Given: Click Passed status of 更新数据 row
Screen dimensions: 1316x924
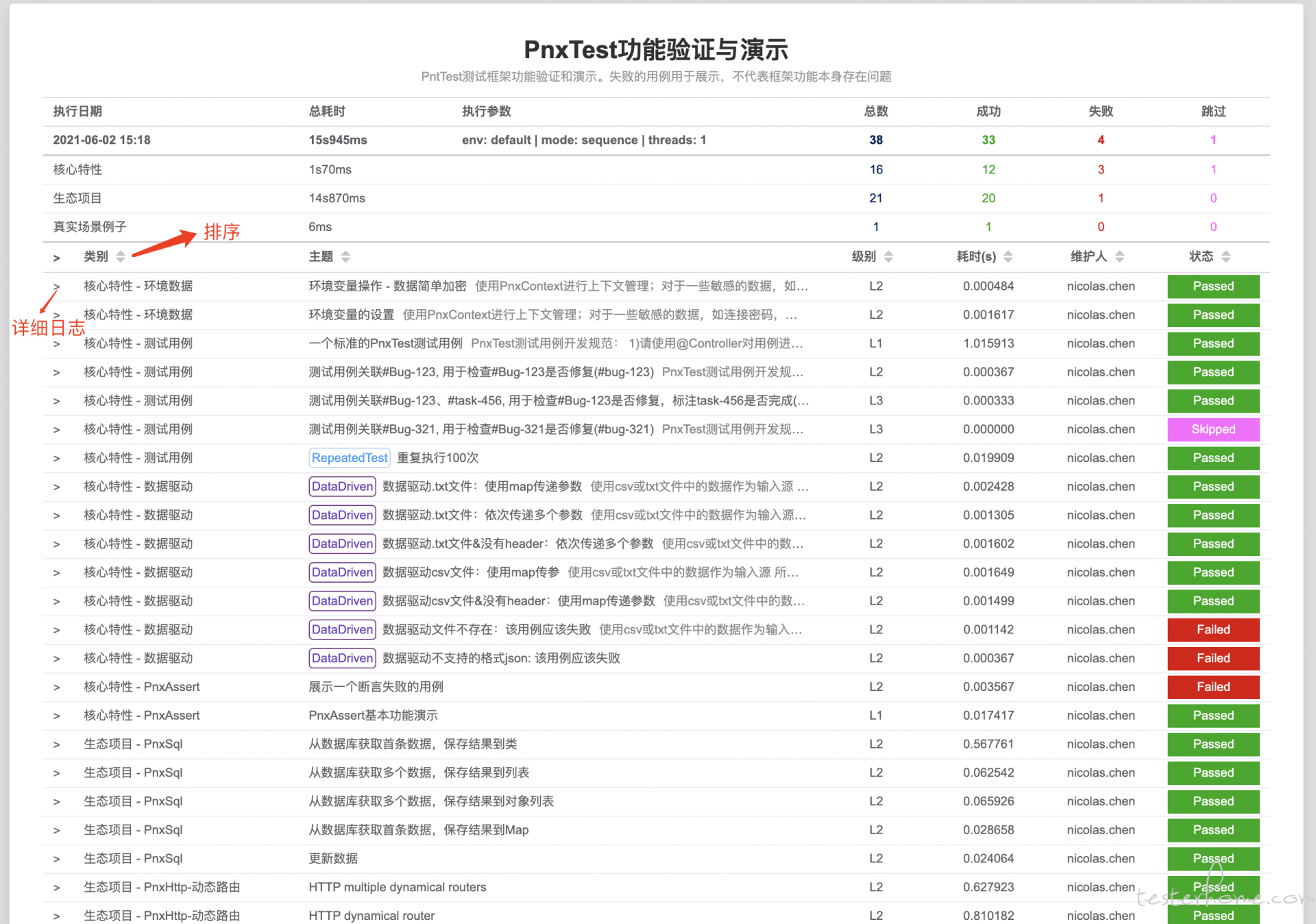Looking at the screenshot, I should click(1213, 858).
